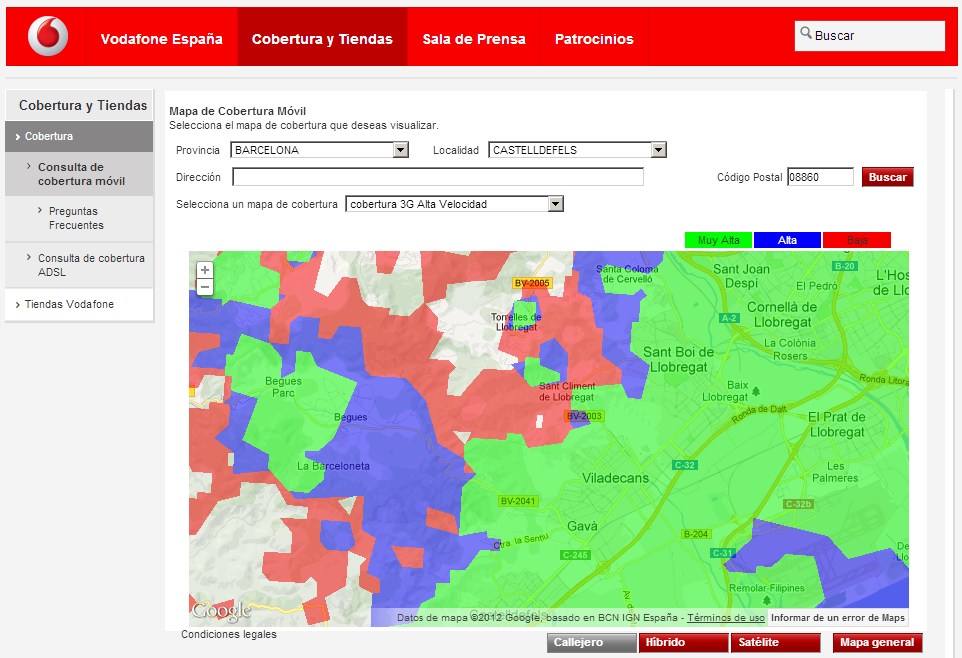Focus the Dirección input field
Viewport: 962px width, 658px height.
pos(438,177)
